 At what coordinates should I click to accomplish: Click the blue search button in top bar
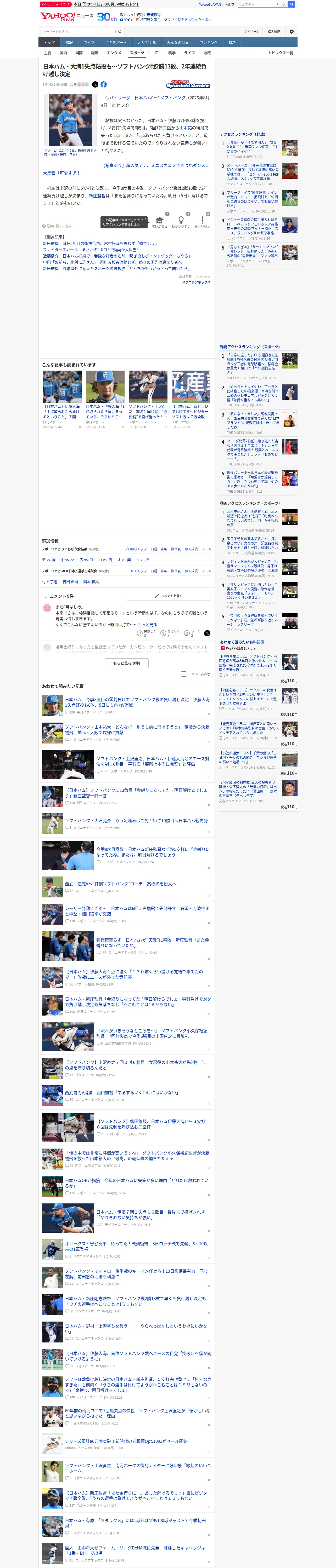point(292,4)
